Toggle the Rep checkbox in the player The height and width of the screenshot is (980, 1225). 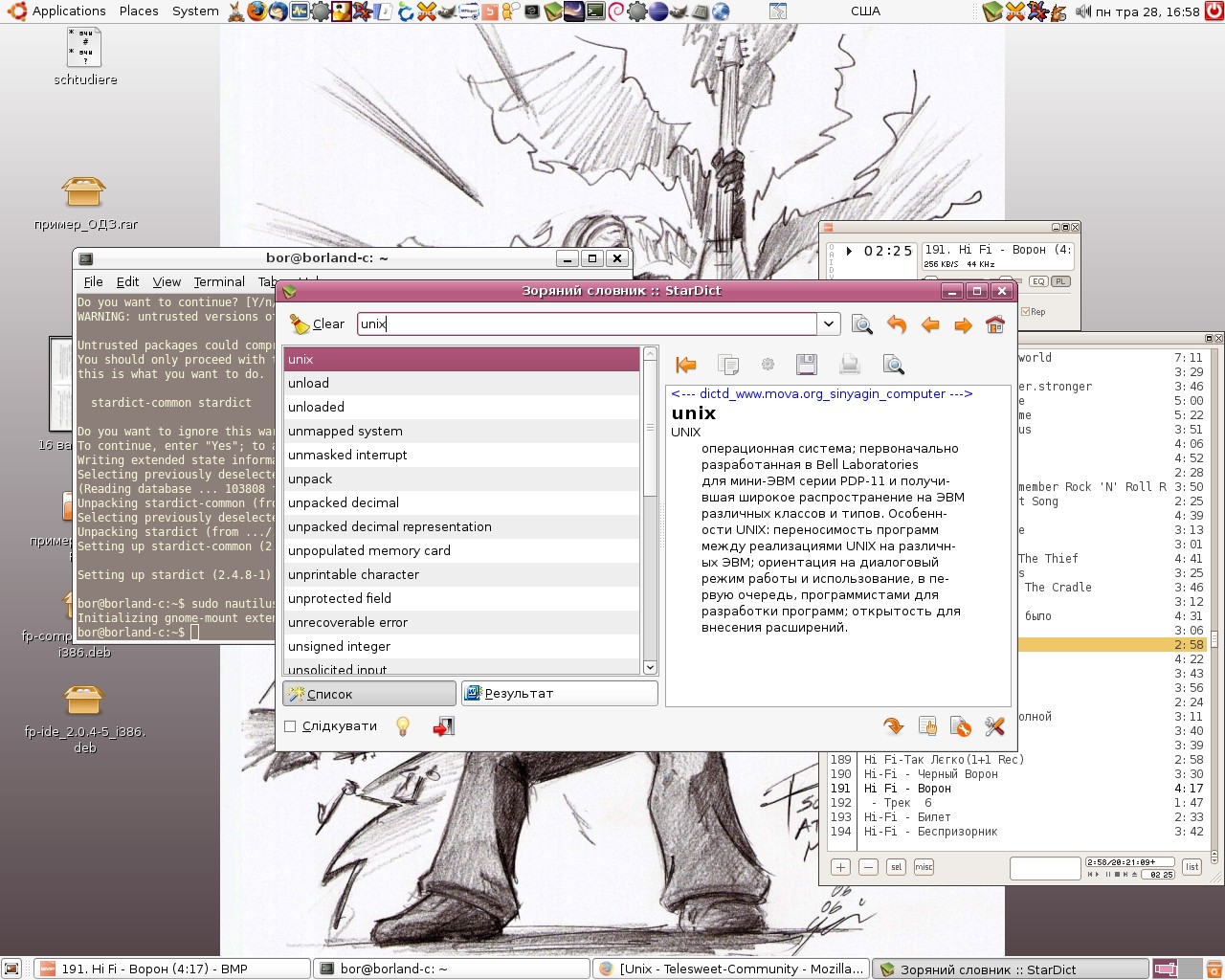1026,312
